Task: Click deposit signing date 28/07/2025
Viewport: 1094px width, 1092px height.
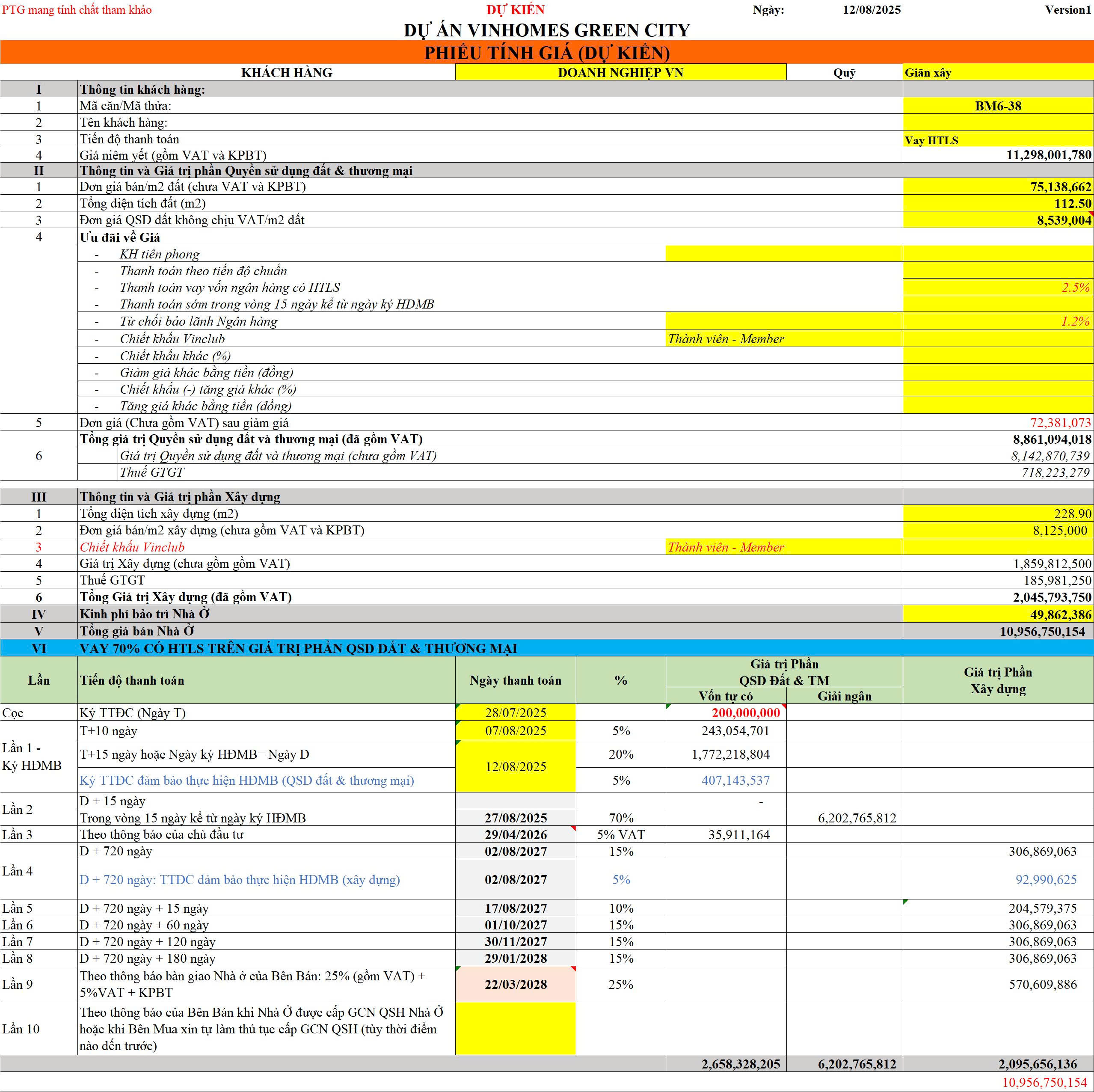Action: 515,712
